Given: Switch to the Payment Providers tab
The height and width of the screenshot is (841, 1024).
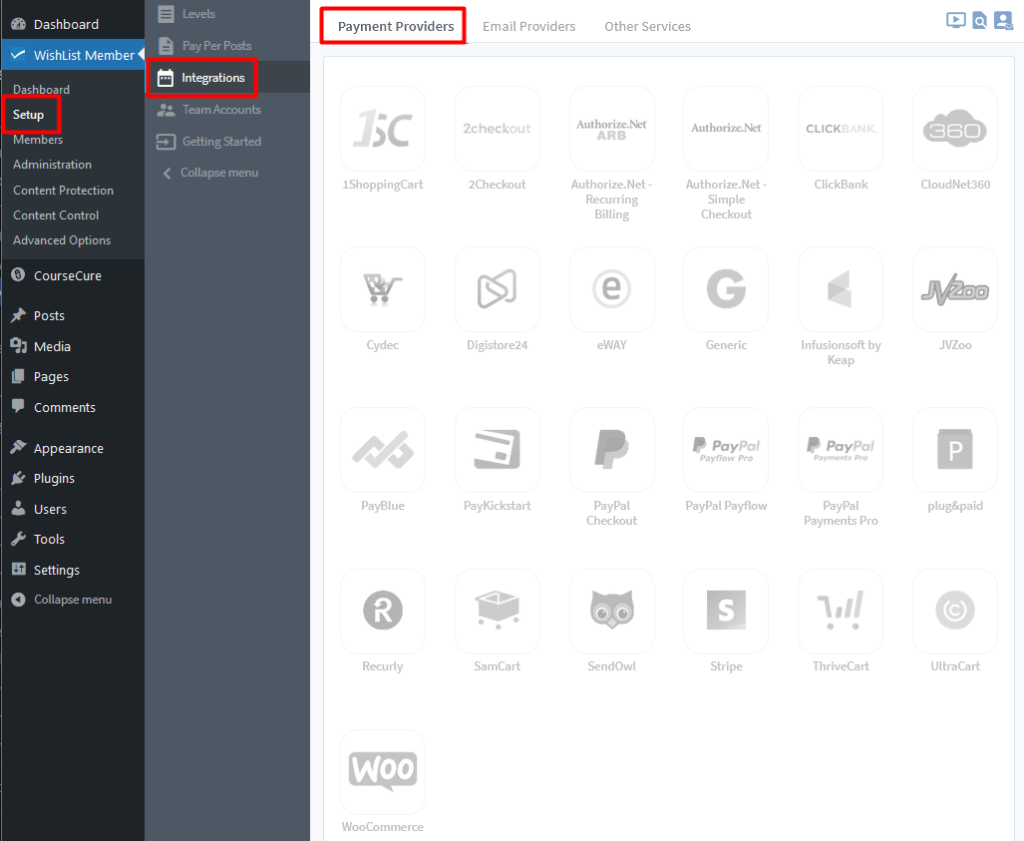Looking at the screenshot, I should click(396, 26).
